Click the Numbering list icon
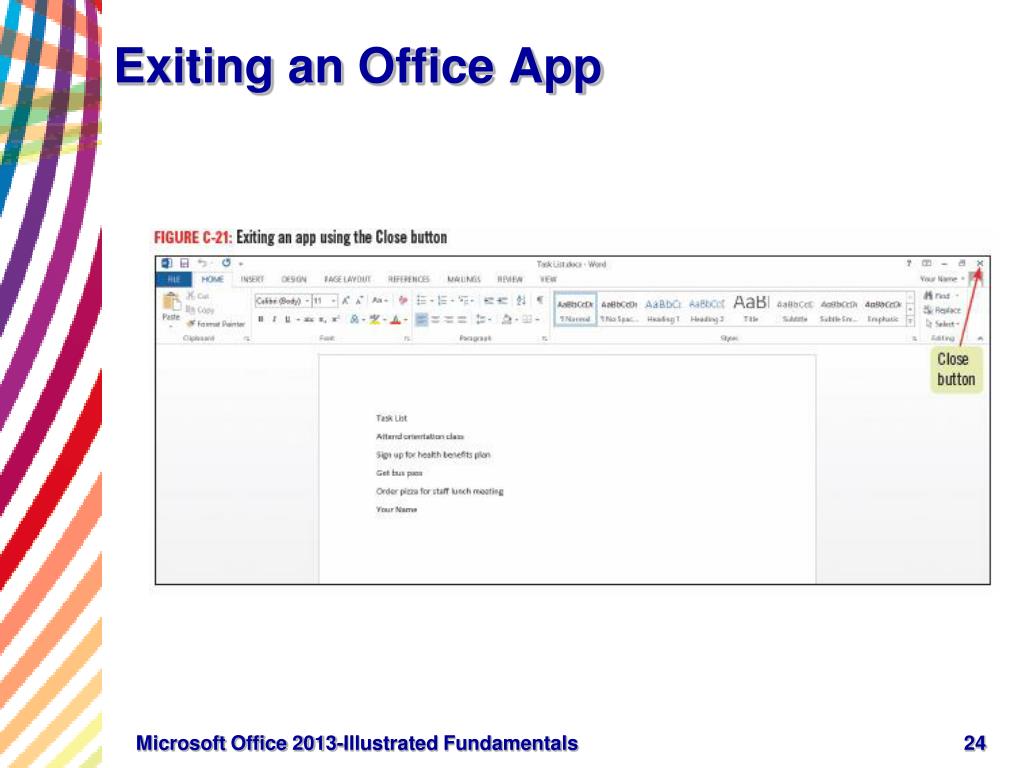Image resolution: width=1024 pixels, height=768 pixels. point(443,300)
